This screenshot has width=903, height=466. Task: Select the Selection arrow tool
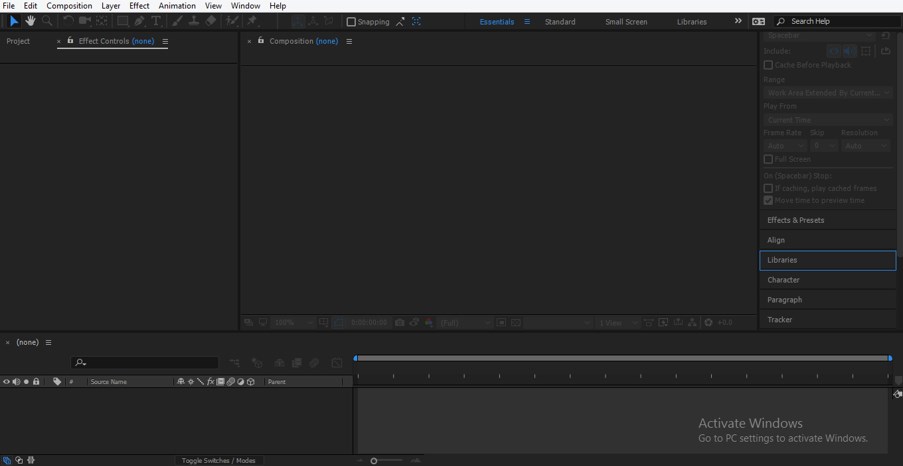point(14,21)
